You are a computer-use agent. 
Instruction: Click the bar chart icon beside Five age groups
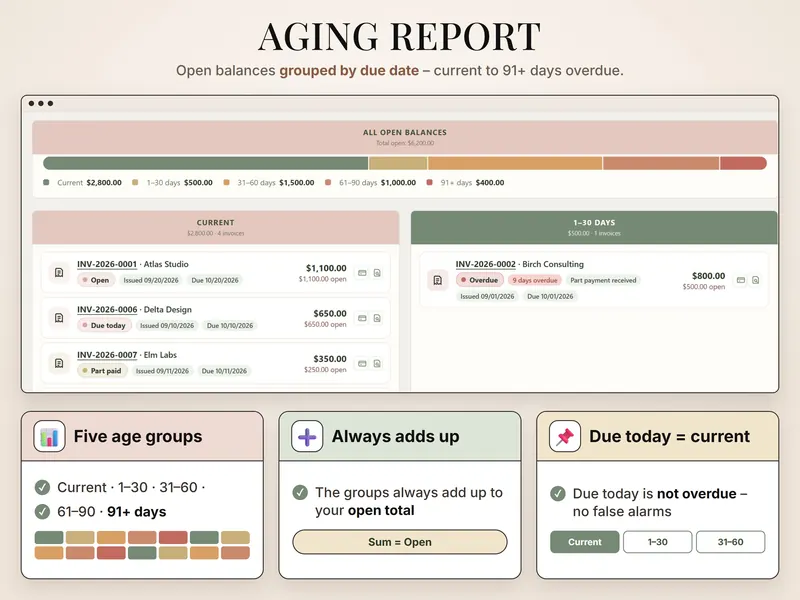pos(49,436)
